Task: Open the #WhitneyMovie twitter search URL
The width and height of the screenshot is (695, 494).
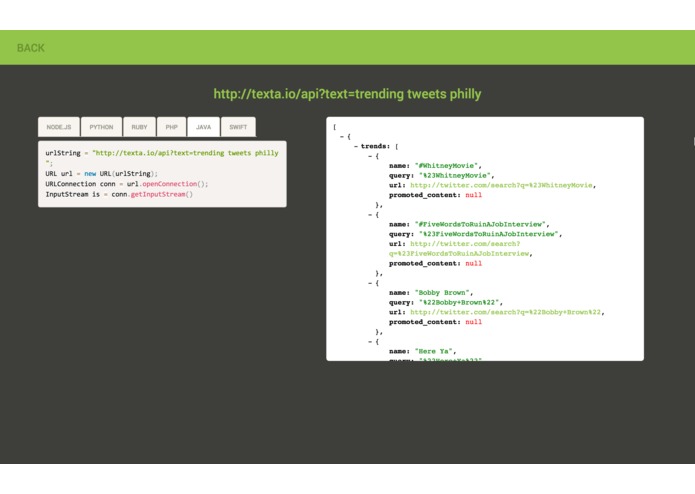Action: [501, 185]
